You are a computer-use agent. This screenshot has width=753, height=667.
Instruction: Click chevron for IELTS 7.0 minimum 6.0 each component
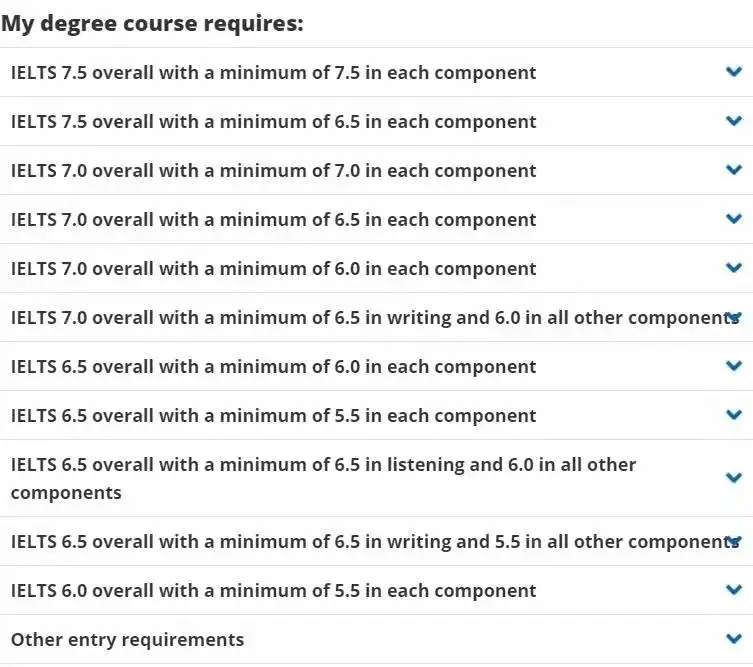[734, 268]
